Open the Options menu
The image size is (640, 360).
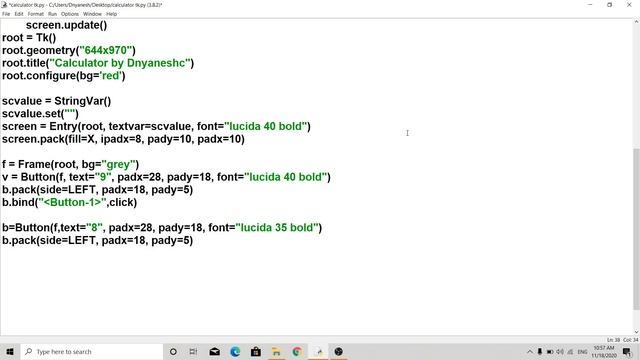(x=70, y=14)
